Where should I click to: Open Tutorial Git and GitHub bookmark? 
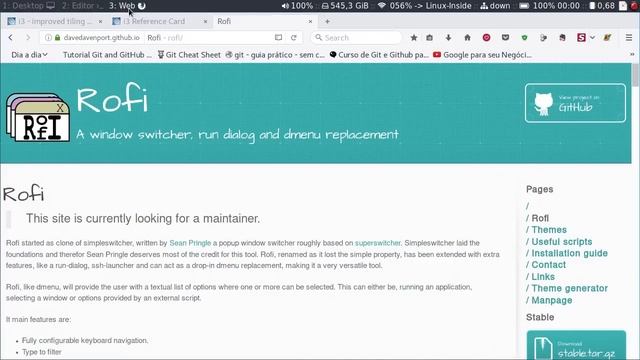(107, 55)
